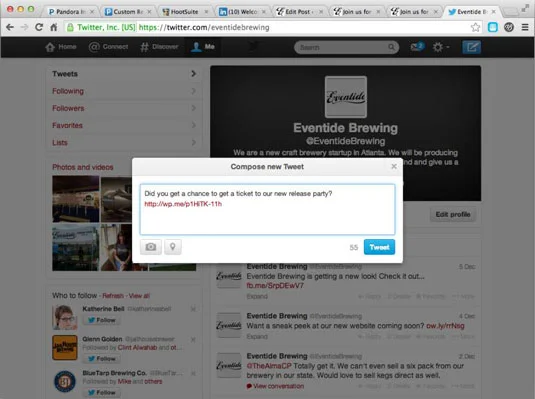Viewport: 535px width, 399px height.
Task: Expand the 'getting a new look' tweet
Action: (257, 296)
